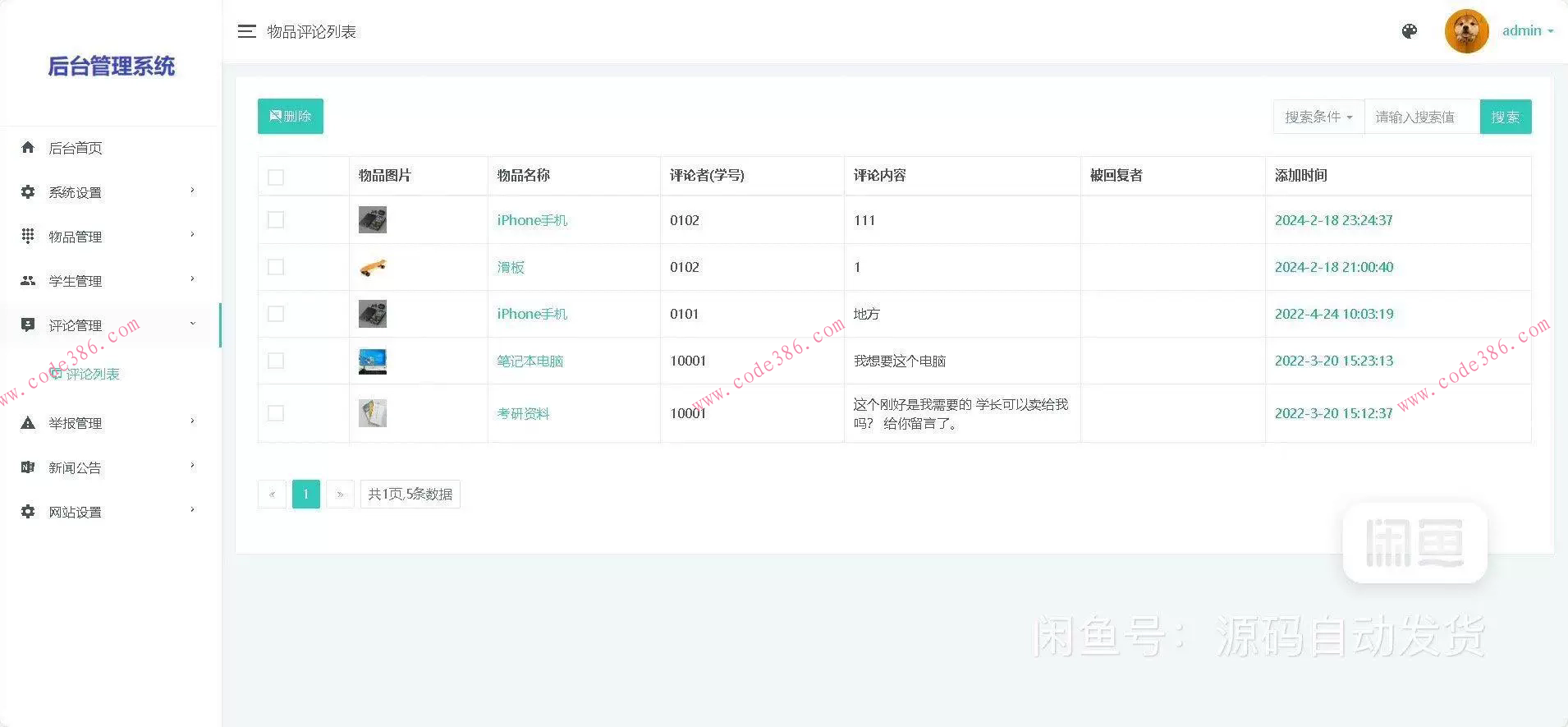
Task: Click timestamp 2024-2-18 23:24:37
Action: pos(1334,220)
